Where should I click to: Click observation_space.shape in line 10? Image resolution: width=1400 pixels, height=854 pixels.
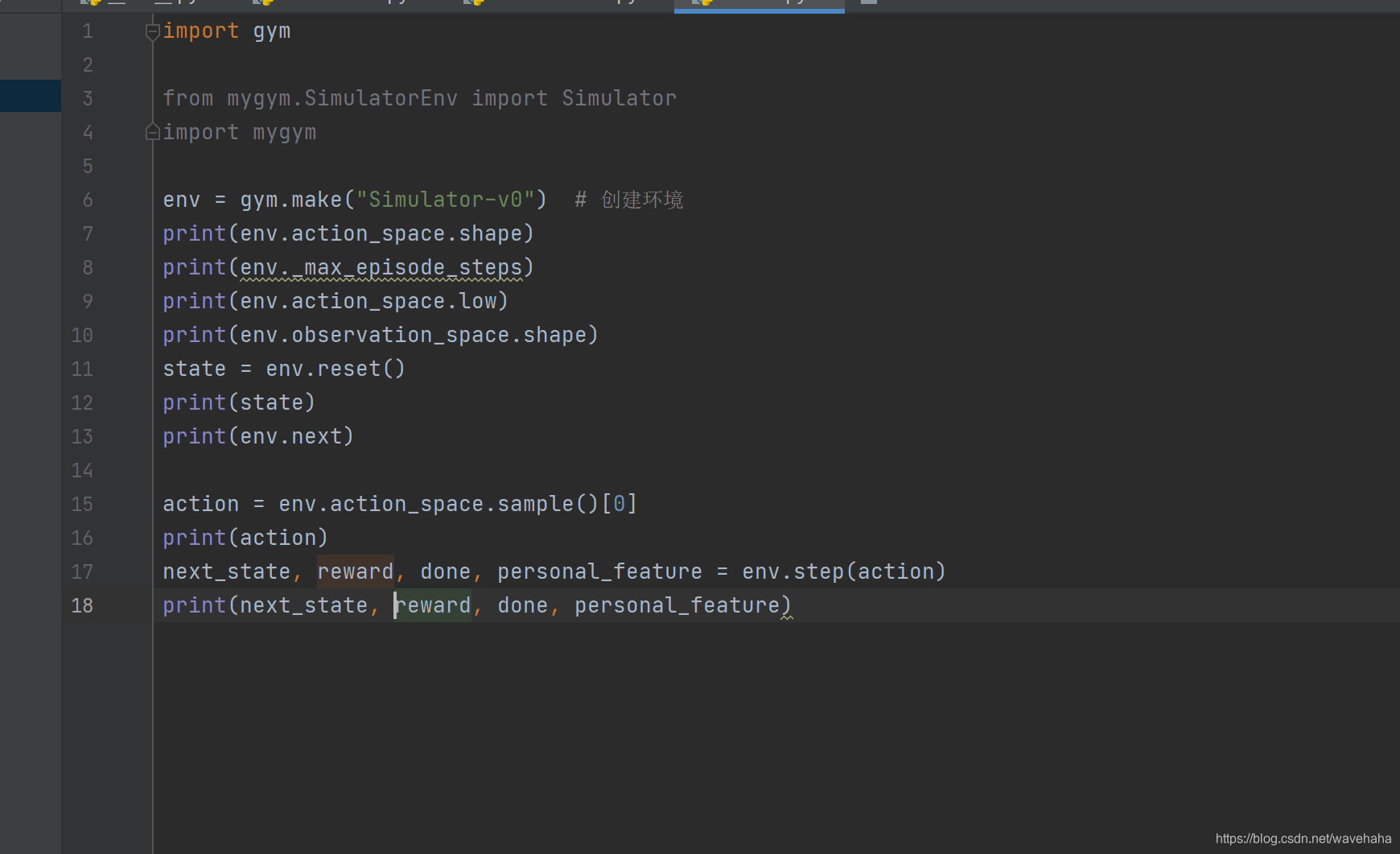coord(439,335)
